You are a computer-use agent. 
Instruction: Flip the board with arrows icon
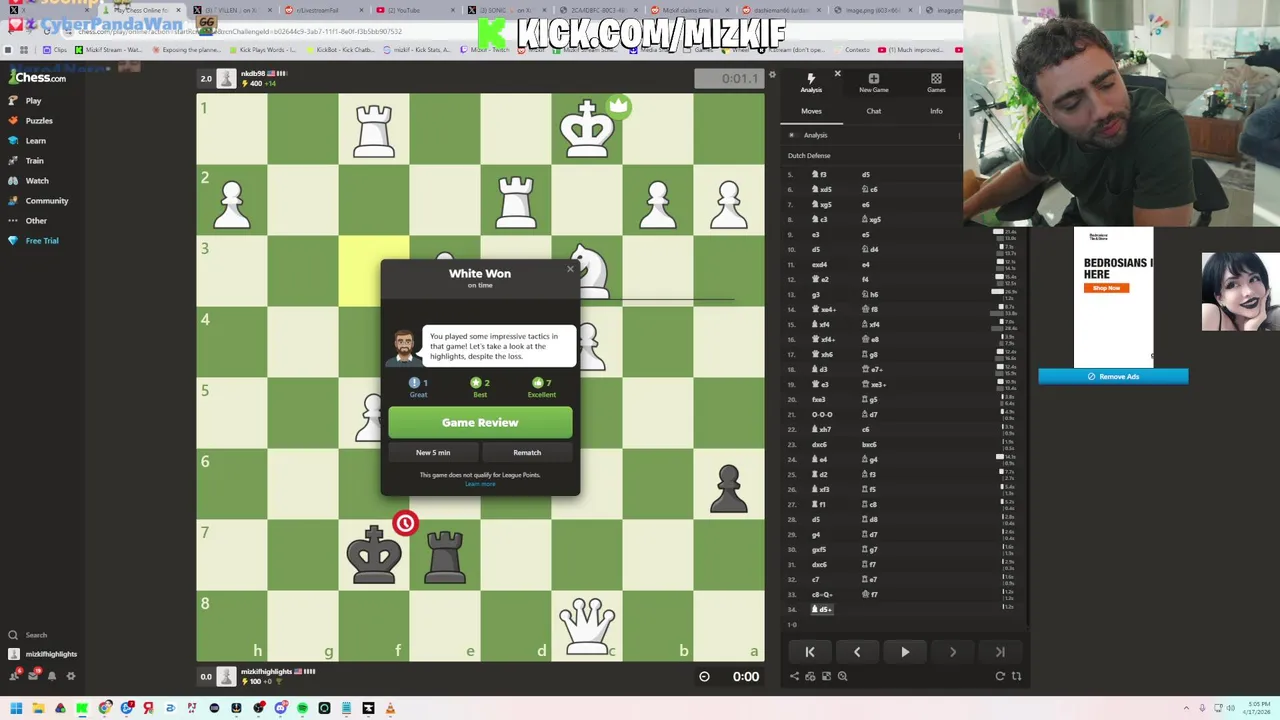[1017, 676]
